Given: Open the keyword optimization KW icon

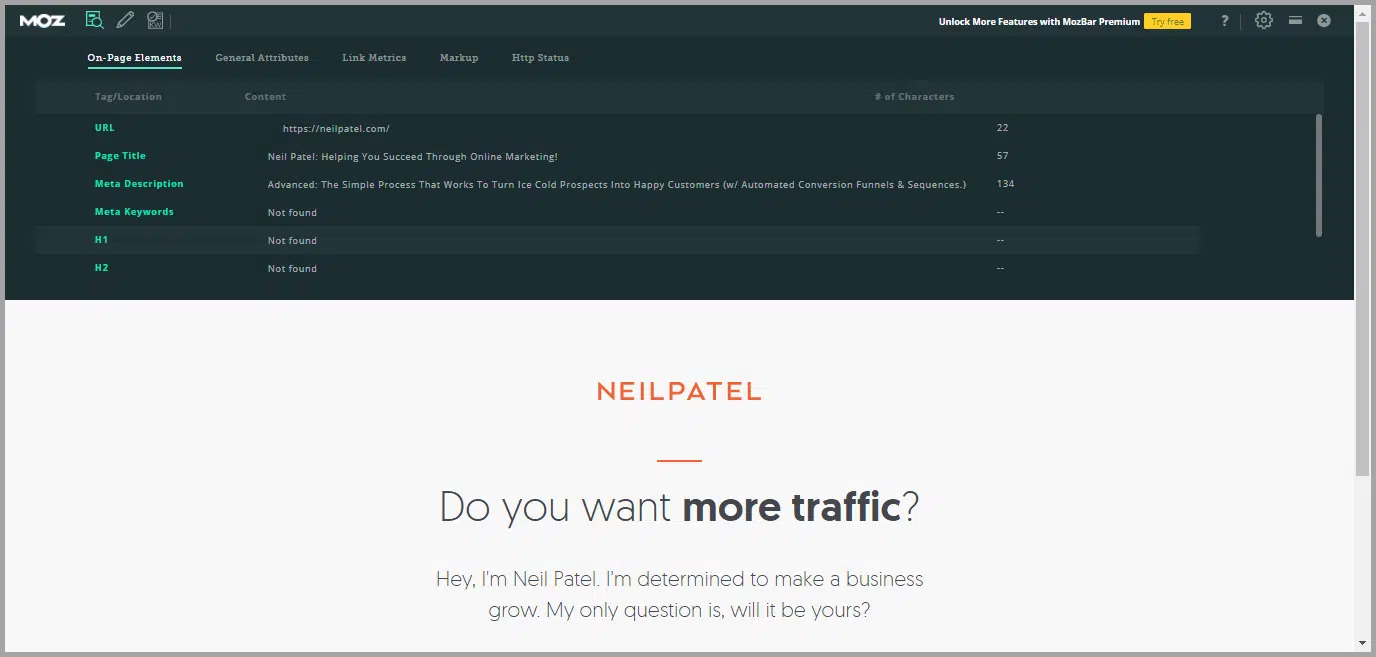Looking at the screenshot, I should 155,20.
